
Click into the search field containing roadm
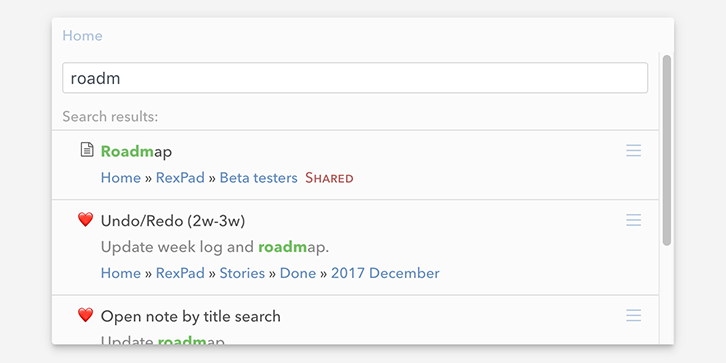point(355,78)
